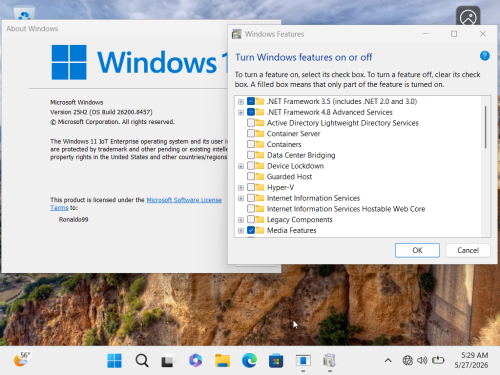Expand the Device Lockdown node

click(241, 166)
